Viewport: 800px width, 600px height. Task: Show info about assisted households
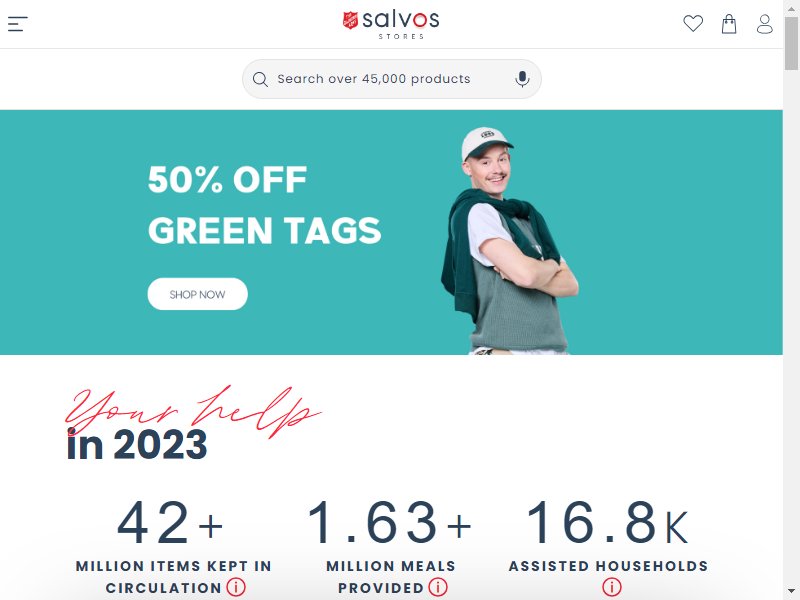click(x=612, y=587)
